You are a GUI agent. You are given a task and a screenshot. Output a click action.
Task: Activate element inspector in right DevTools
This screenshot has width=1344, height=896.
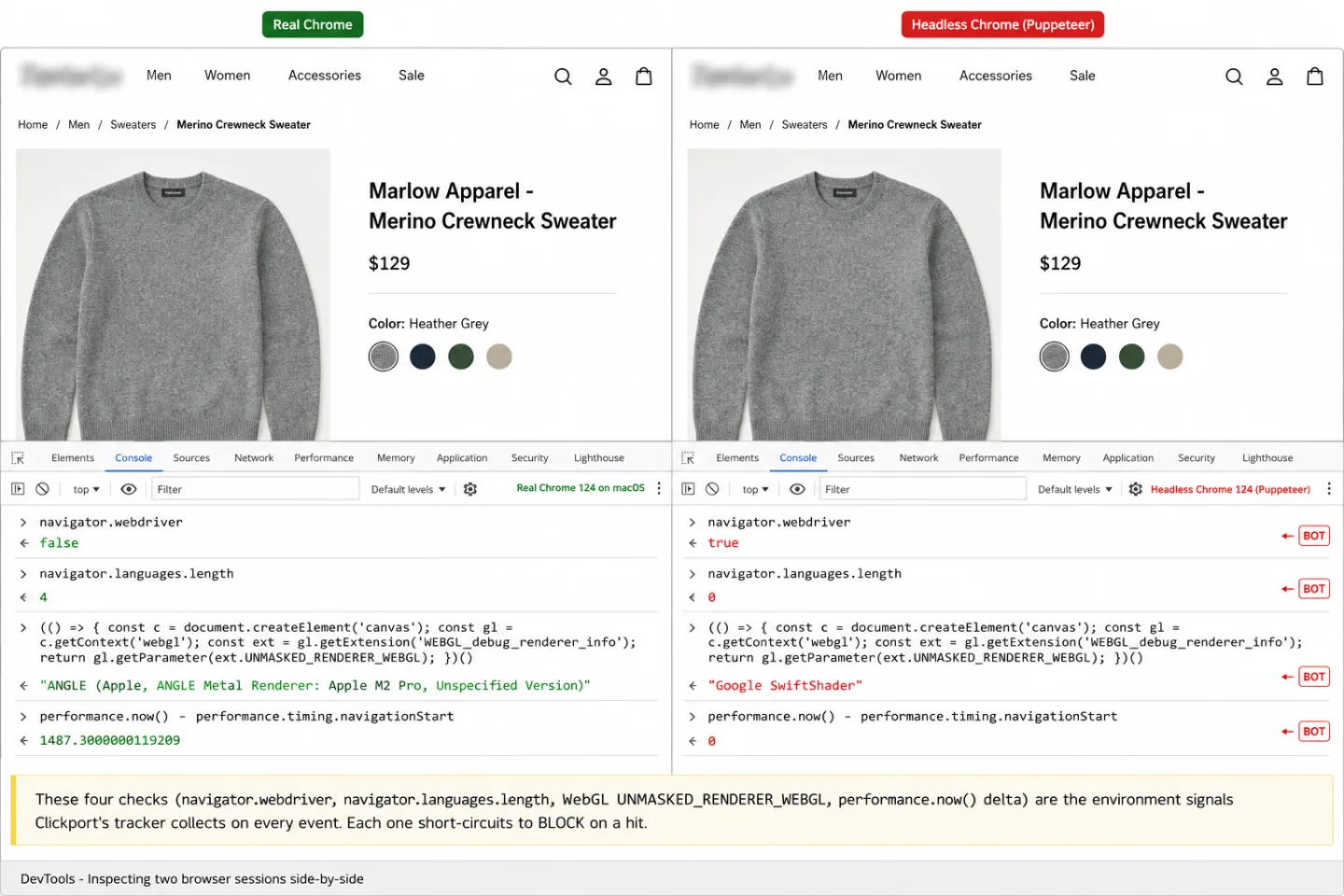688,458
